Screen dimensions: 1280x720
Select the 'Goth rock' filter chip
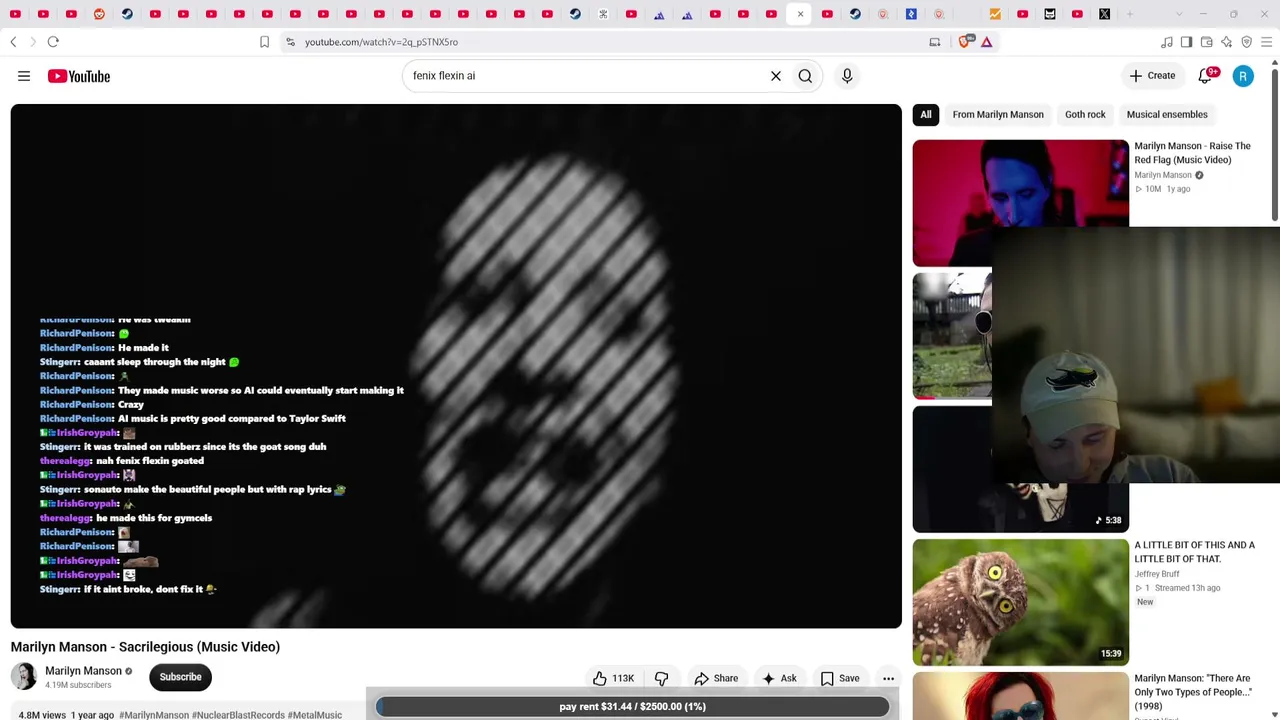1085,114
